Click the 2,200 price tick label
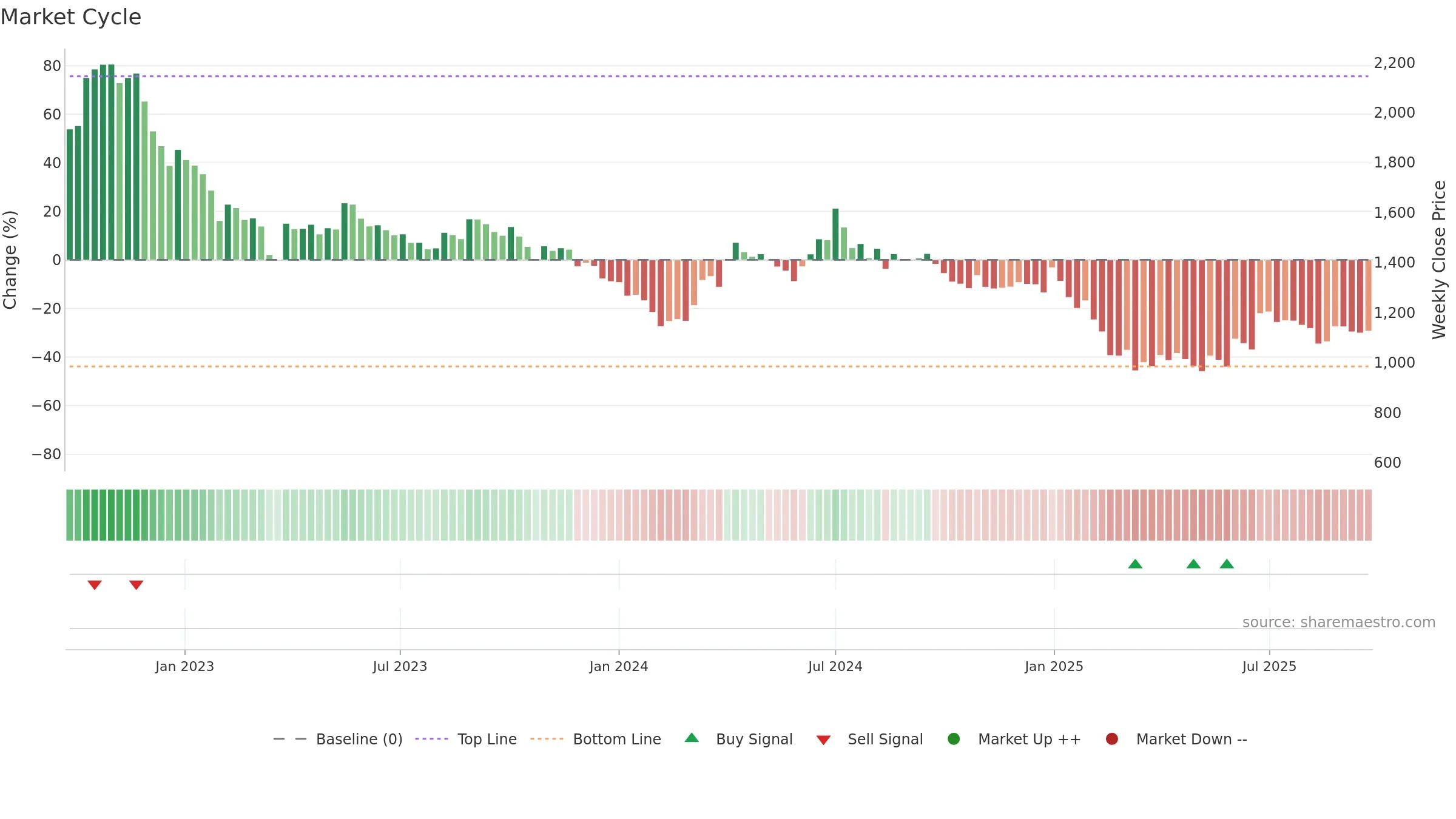The width and height of the screenshot is (1456, 819). pos(1394,63)
